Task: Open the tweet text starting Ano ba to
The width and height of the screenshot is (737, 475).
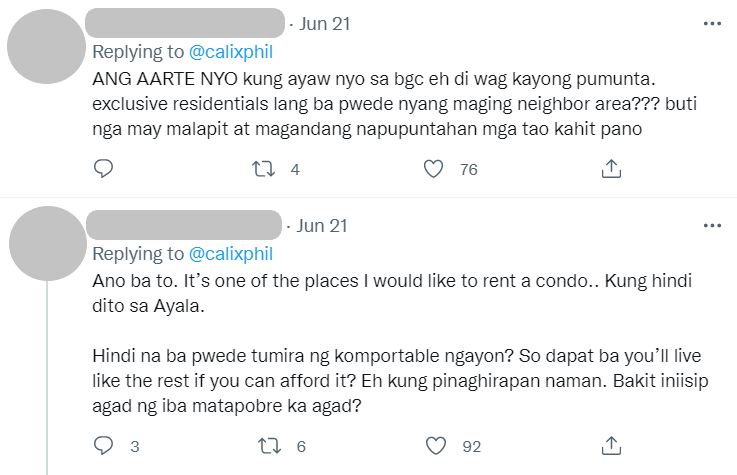Action: coord(400,343)
